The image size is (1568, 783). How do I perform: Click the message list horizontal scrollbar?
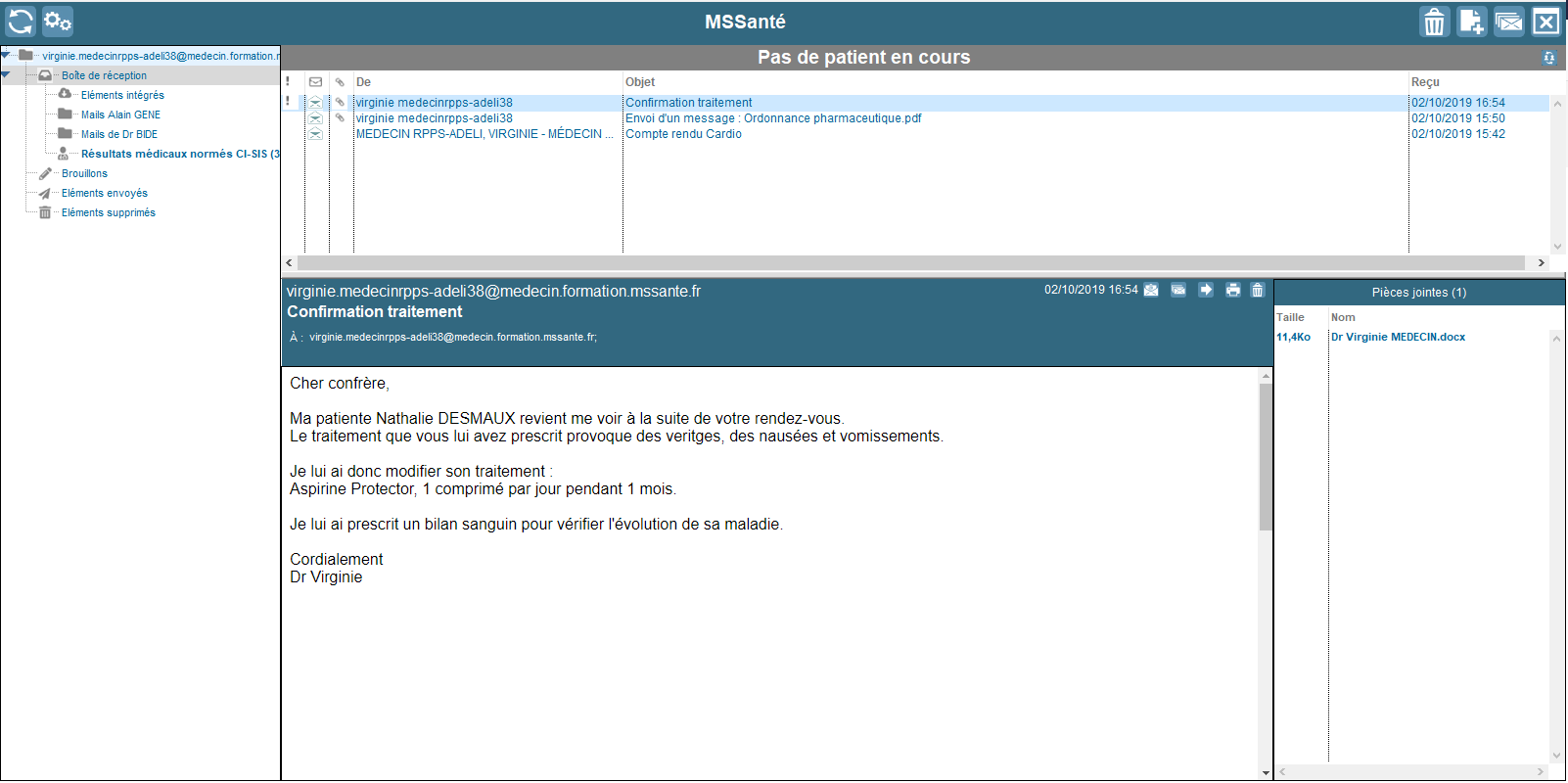coord(910,263)
